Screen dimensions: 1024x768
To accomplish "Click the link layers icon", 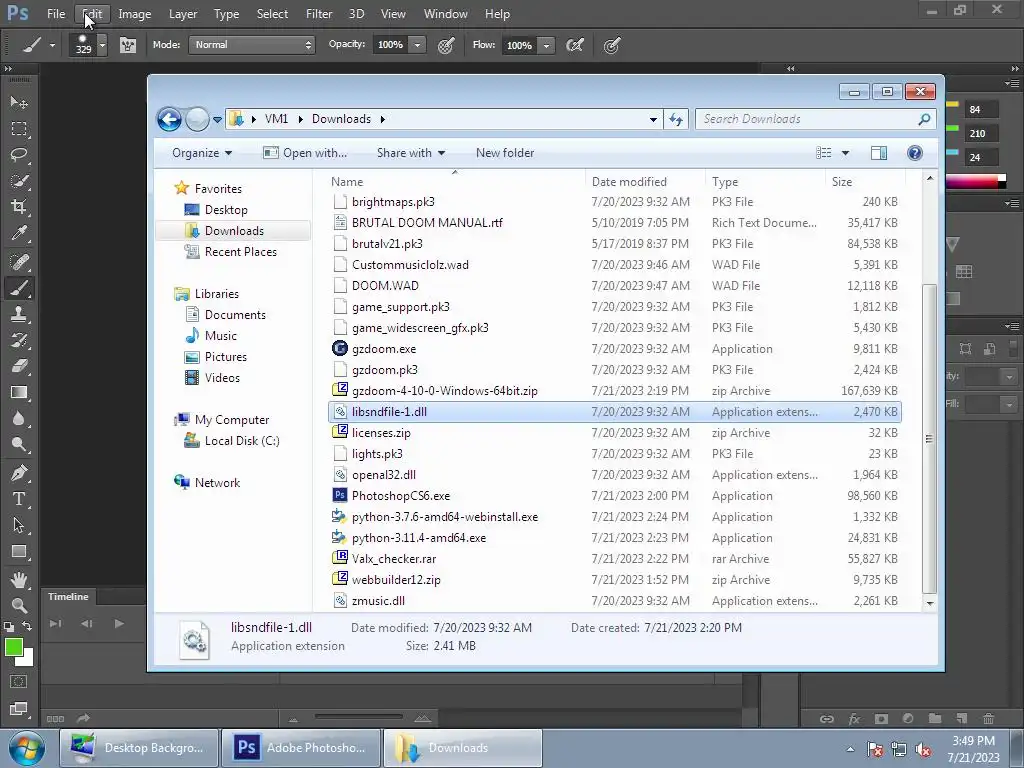I will (827, 719).
